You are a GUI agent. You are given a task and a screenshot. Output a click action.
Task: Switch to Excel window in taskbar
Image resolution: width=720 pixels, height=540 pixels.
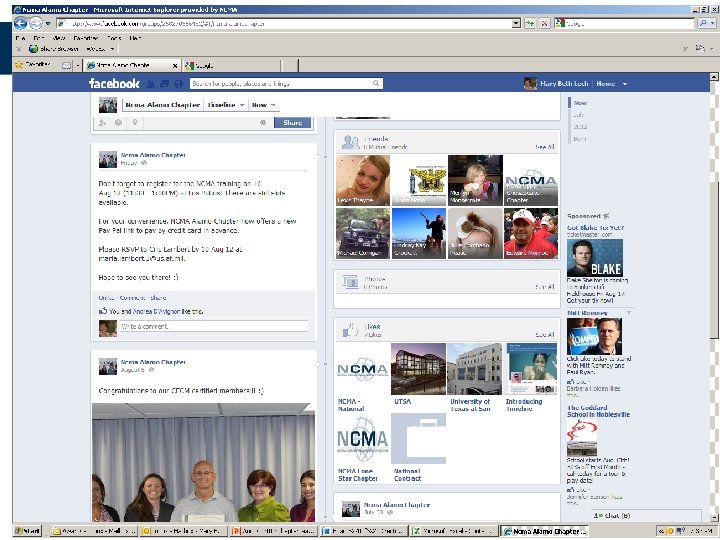(454, 531)
